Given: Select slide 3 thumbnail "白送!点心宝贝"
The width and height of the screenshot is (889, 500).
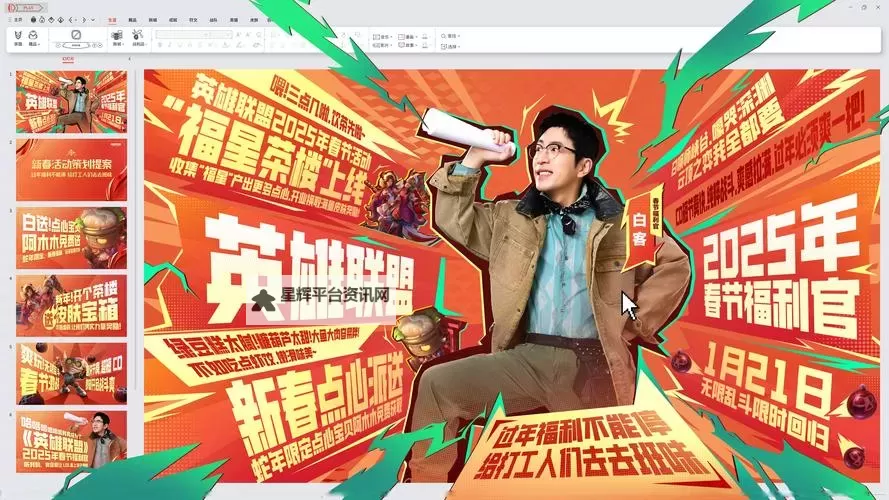Looking at the screenshot, I should (71, 238).
